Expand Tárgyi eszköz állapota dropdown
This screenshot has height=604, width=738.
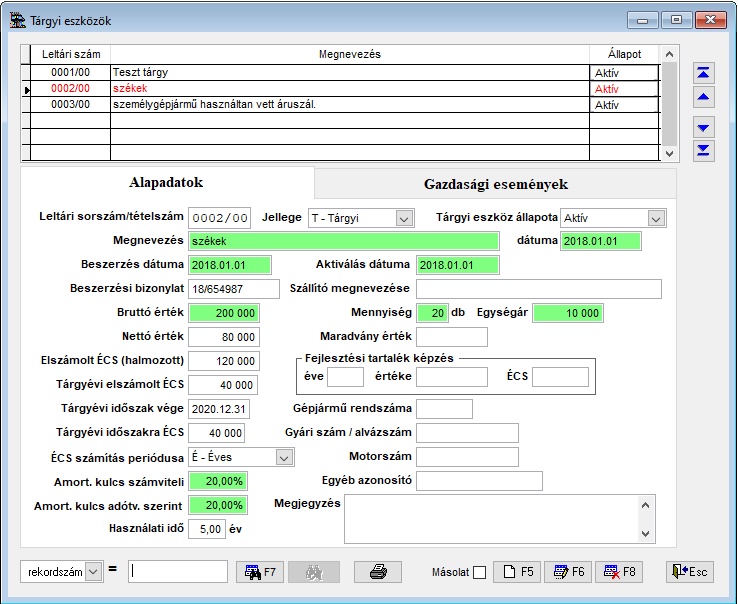(x=656, y=218)
